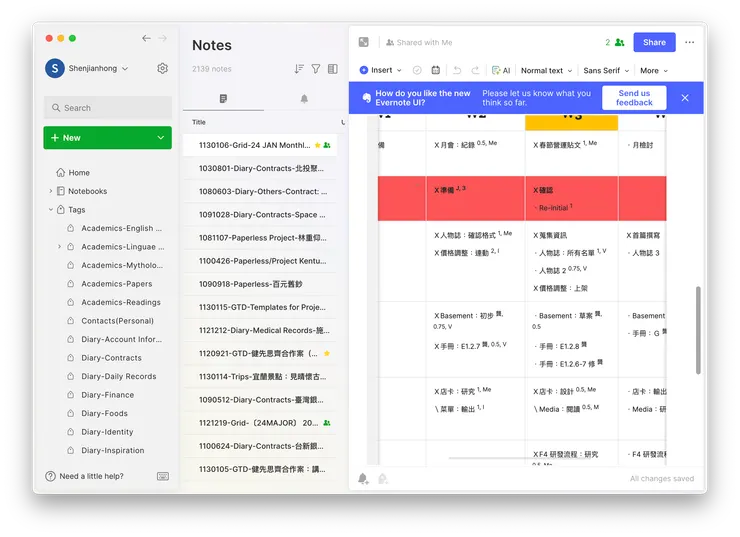Expand the Academics-Linguae tag
The image size is (740, 537).
[x=59, y=247]
